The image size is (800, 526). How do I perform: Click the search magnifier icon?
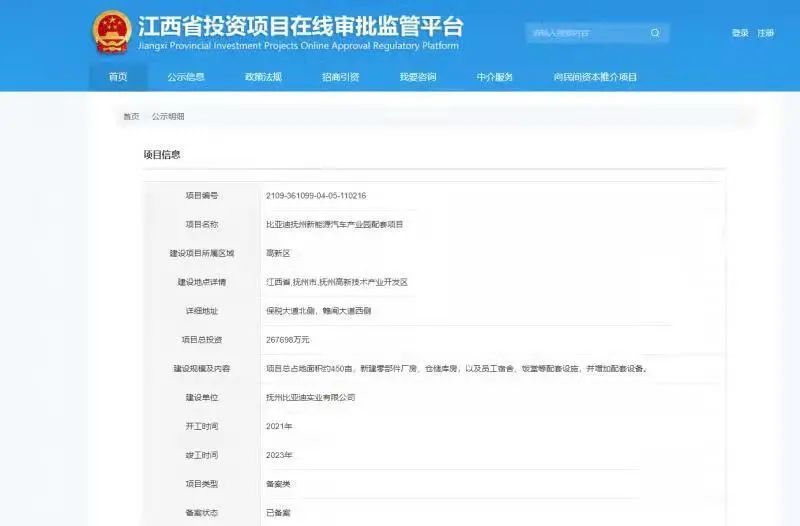[x=655, y=33]
